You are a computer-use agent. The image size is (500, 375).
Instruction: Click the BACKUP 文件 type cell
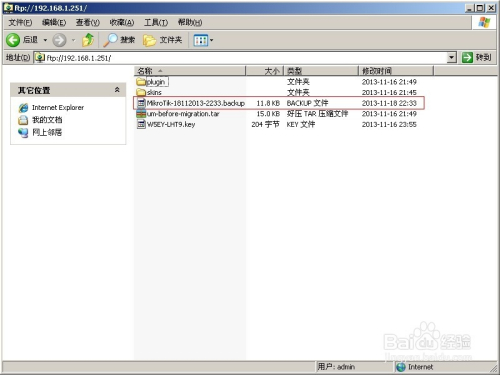(x=307, y=103)
